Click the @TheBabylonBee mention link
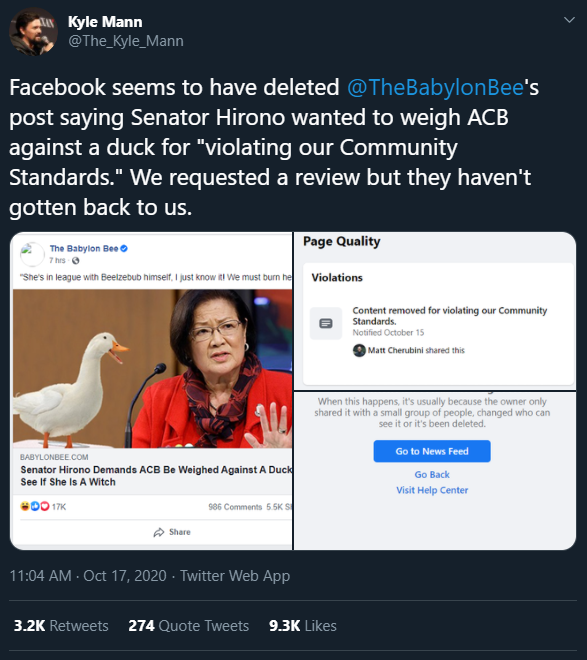Screen dimensions: 587x660 tap(435, 87)
